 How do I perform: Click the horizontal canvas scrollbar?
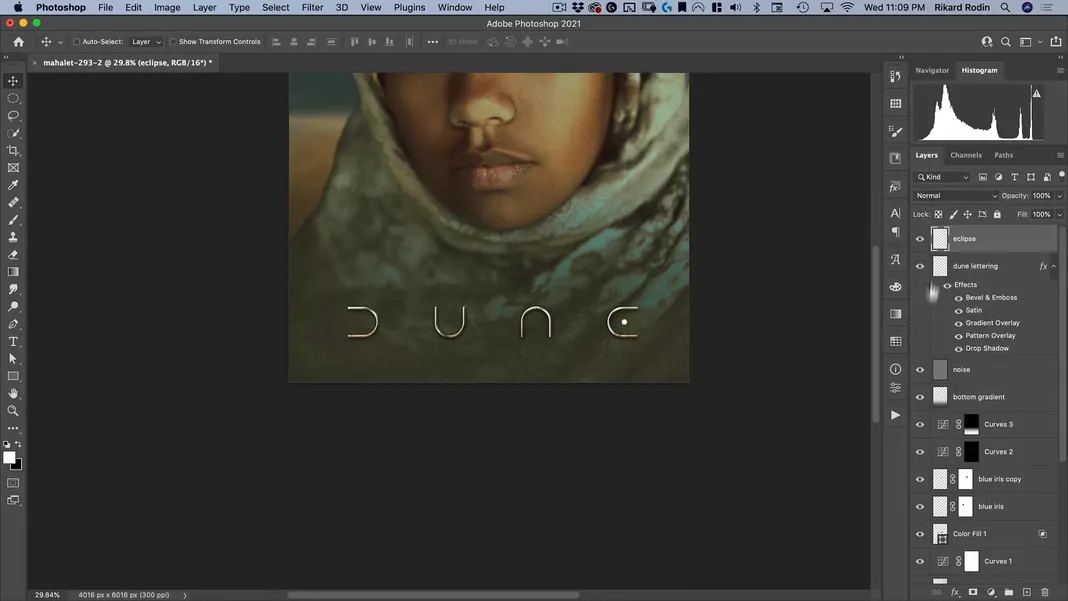click(433, 595)
